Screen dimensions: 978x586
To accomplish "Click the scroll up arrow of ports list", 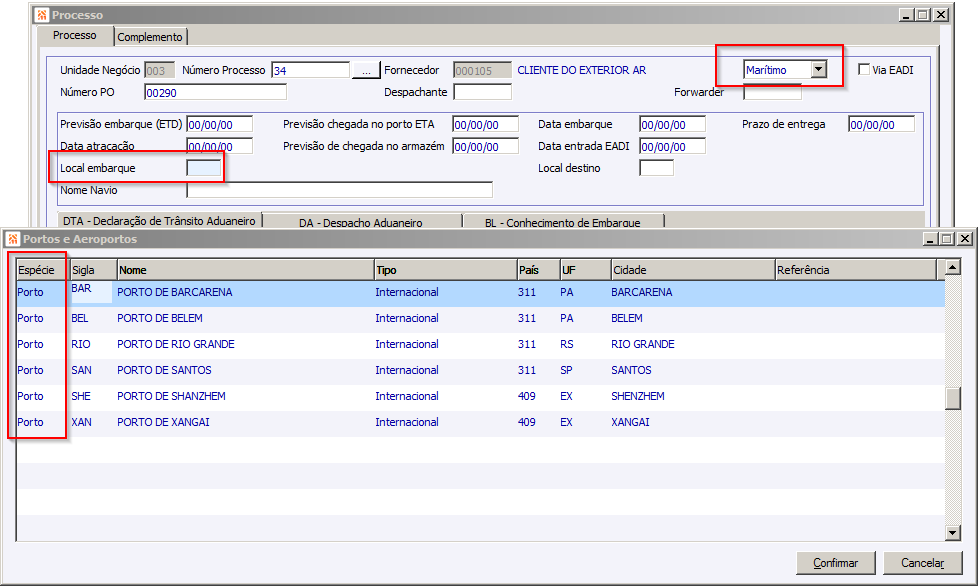I will click(952, 267).
